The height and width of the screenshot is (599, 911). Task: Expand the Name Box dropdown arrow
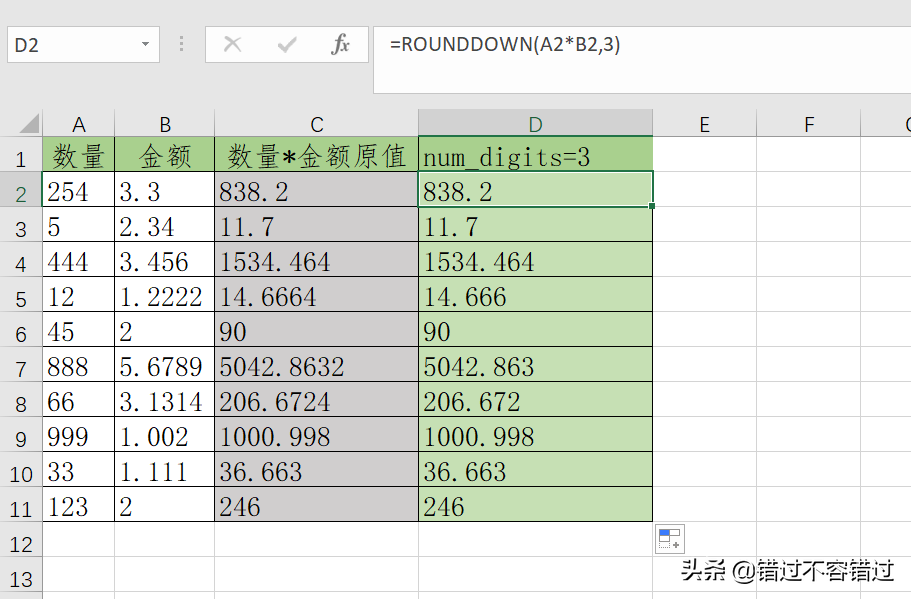point(146,45)
